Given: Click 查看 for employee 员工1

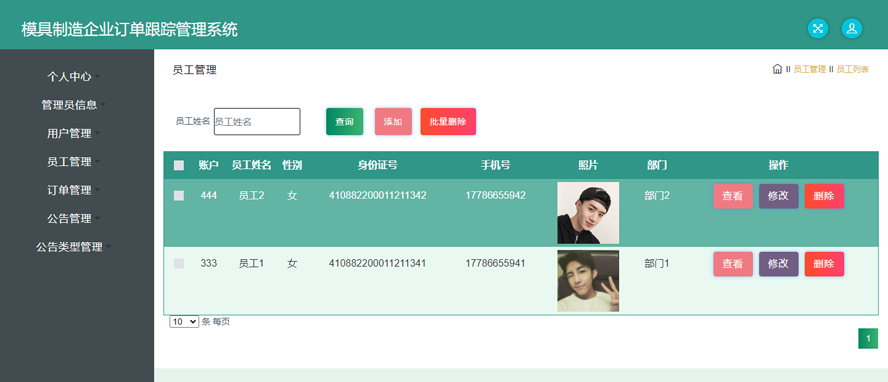Looking at the screenshot, I should click(x=733, y=264).
